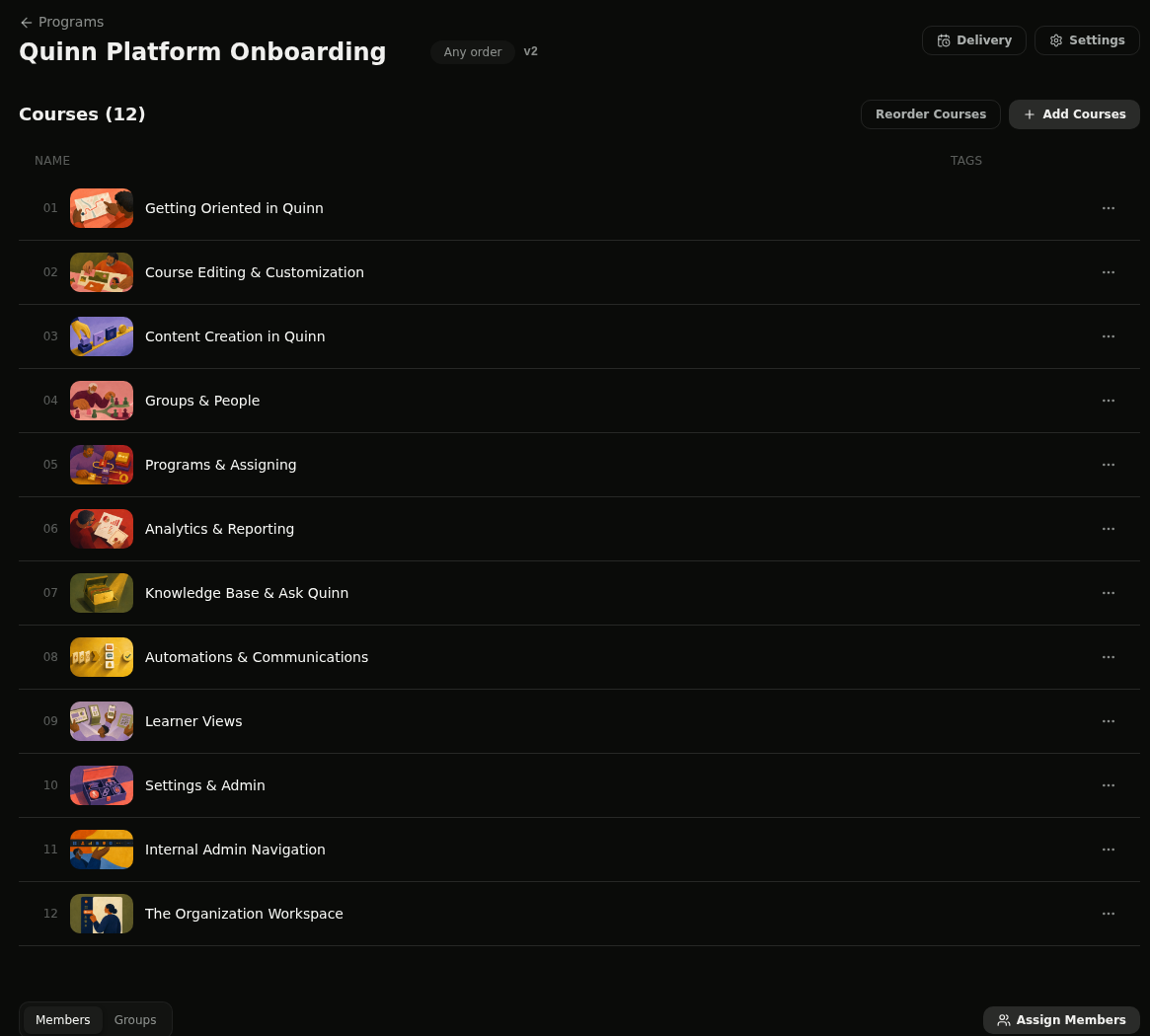
Task: Open Course Editing & Customization thumbnail
Action: (102, 272)
